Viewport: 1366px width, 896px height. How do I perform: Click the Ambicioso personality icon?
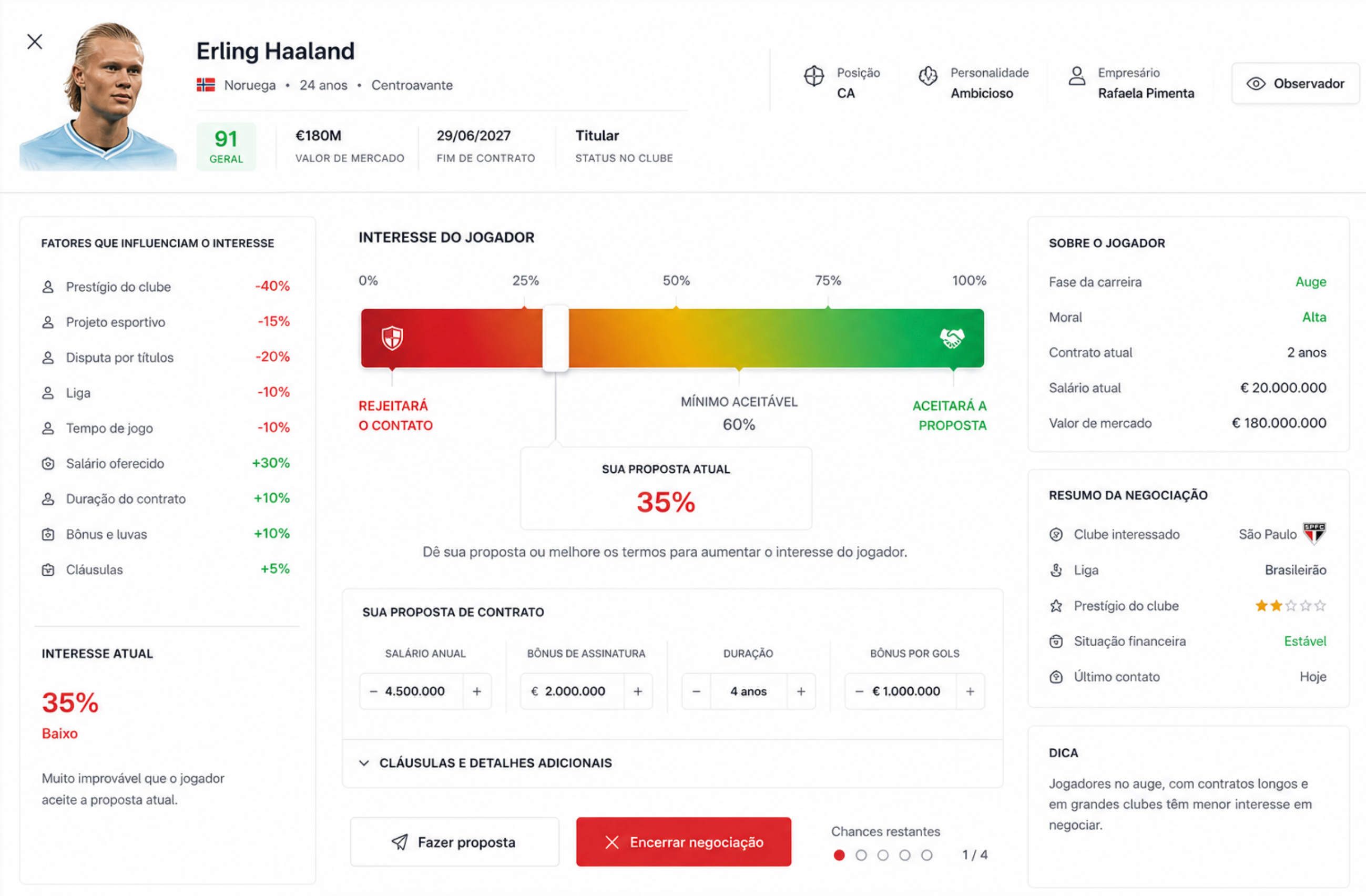coord(927,76)
